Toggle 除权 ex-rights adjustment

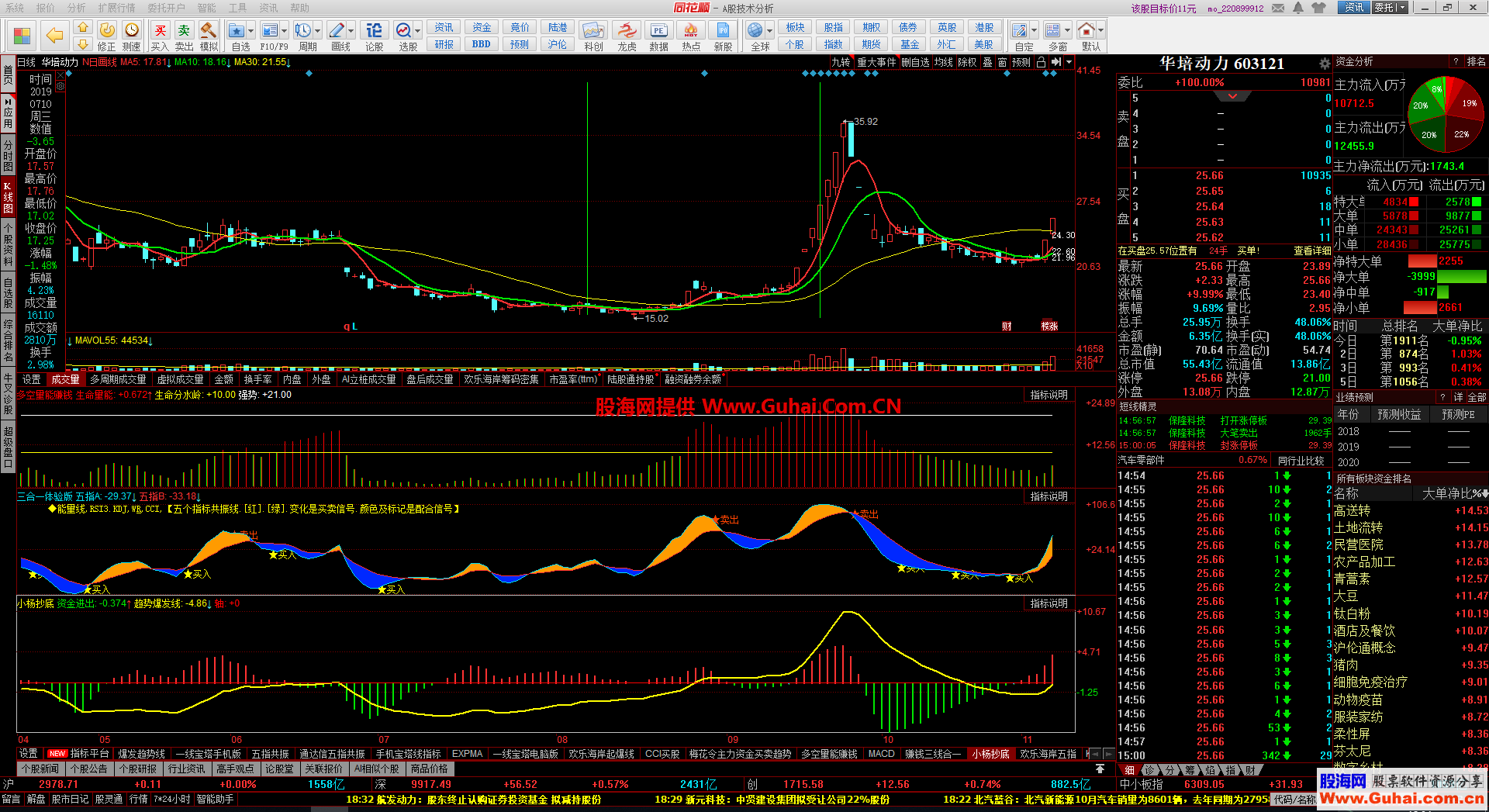pyautogui.click(x=967, y=62)
